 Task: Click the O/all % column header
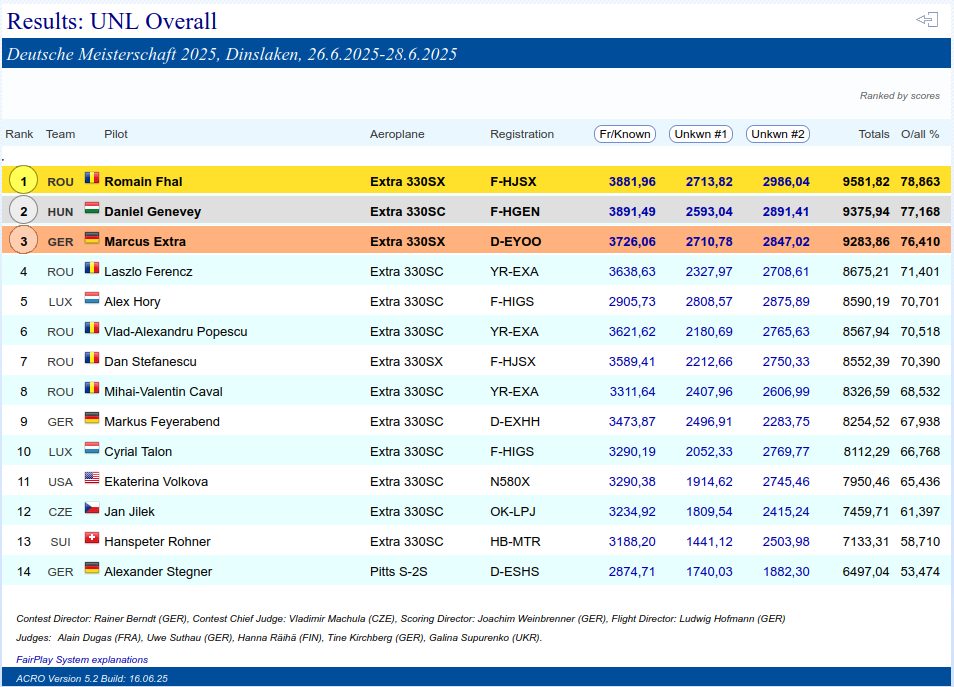tap(920, 134)
